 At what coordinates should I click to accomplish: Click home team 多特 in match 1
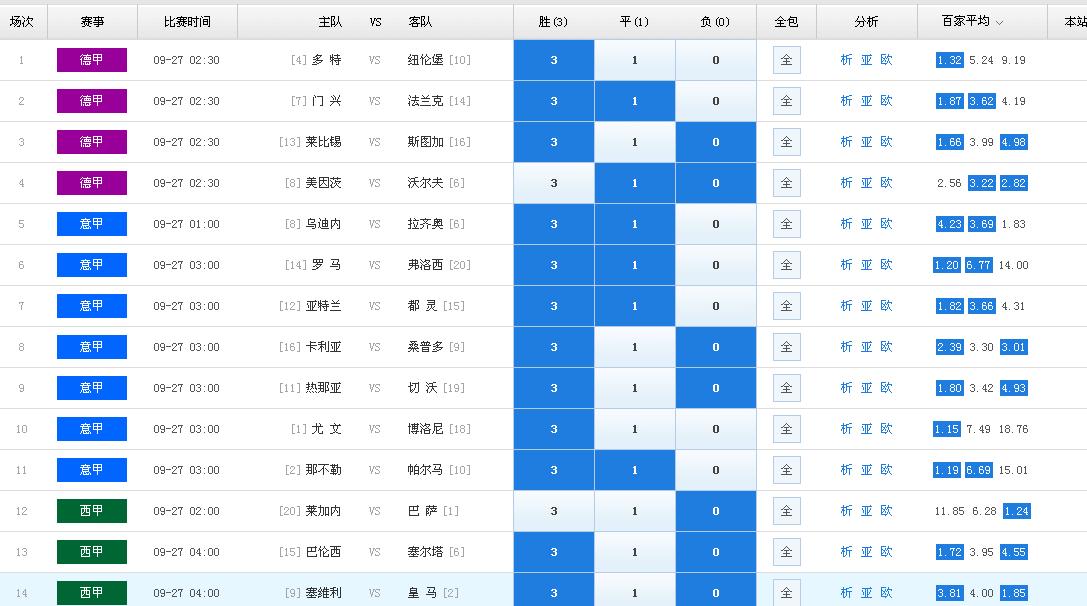[326, 60]
